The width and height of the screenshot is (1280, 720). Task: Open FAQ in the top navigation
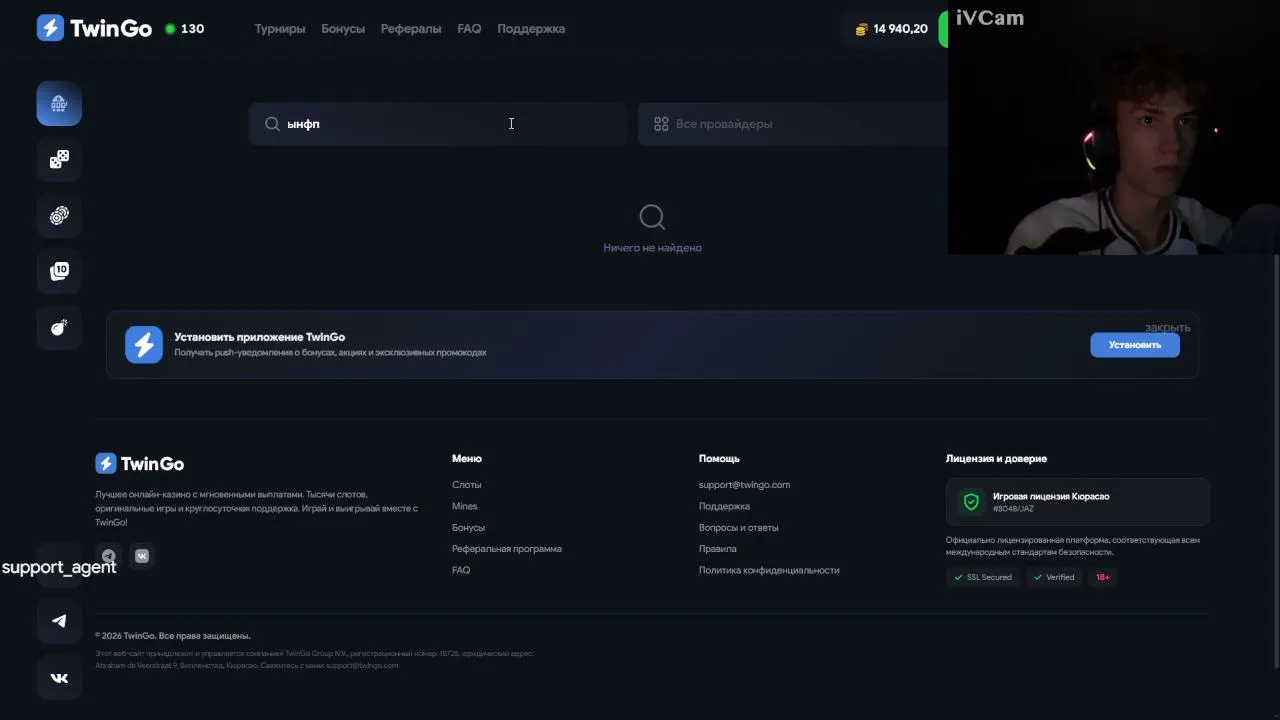469,29
